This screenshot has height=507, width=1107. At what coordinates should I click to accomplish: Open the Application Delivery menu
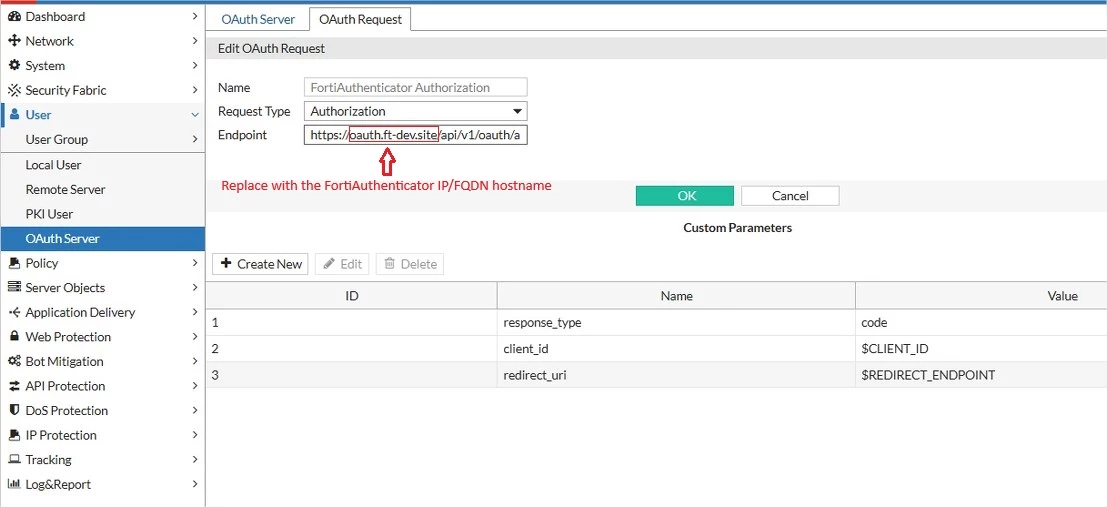102,312
